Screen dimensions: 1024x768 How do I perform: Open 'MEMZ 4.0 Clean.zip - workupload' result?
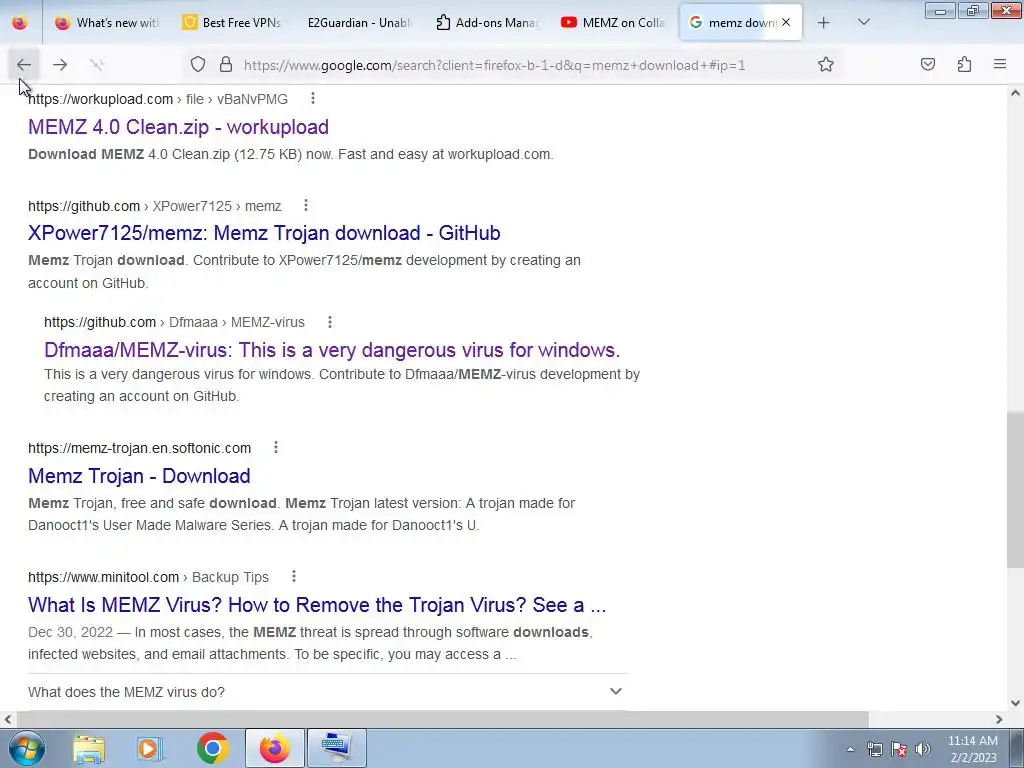click(x=178, y=127)
